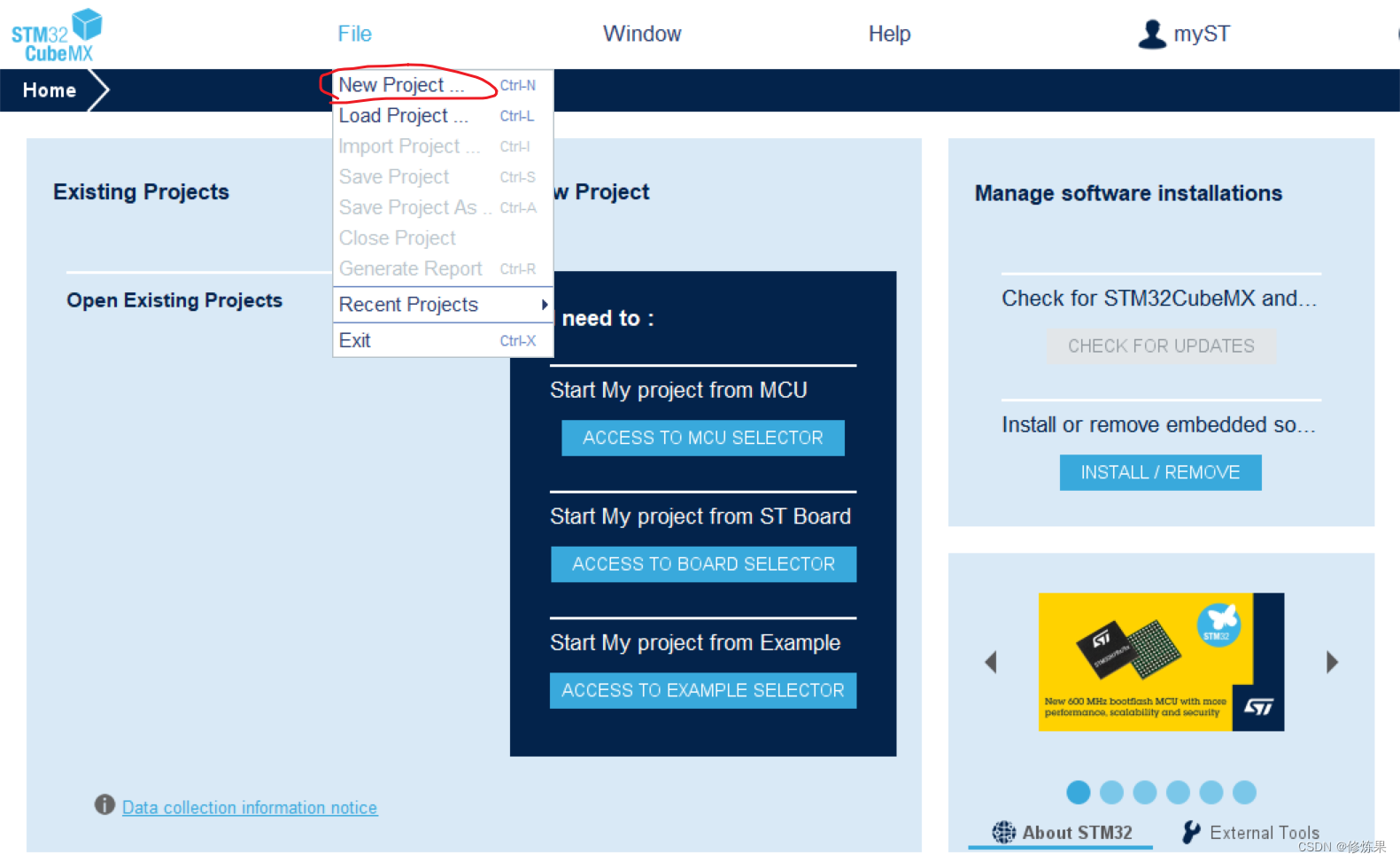The image size is (1400, 862).
Task: Click 'Manage software installations' heading
Action: (x=1128, y=193)
